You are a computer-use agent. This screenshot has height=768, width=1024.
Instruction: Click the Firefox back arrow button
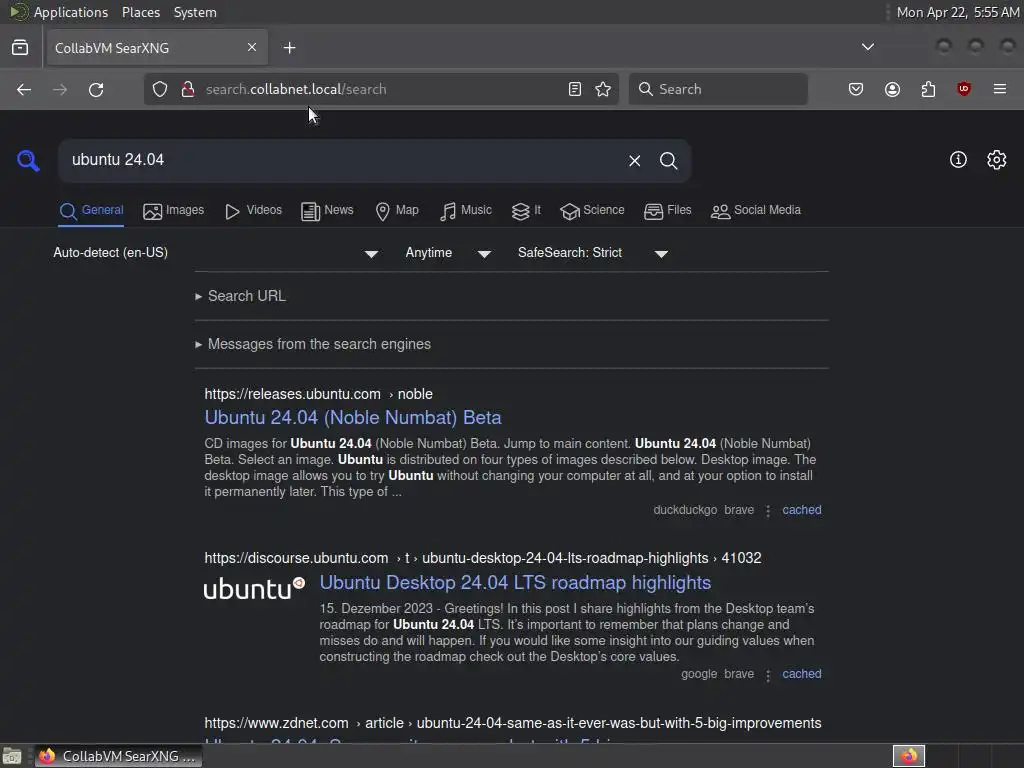click(24, 89)
